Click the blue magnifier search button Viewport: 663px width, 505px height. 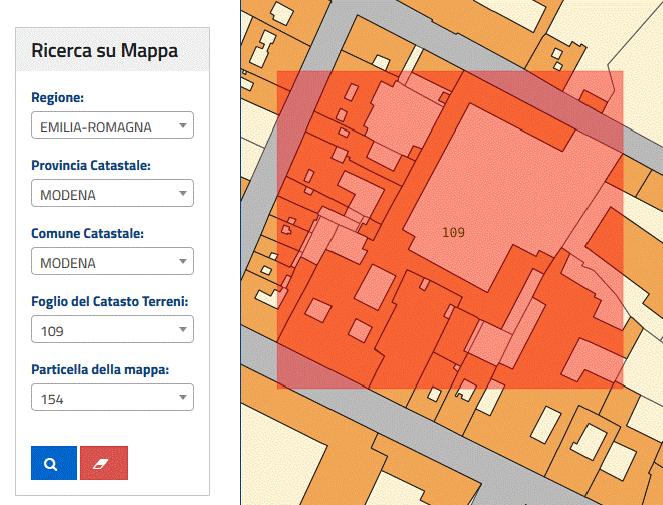[54, 463]
